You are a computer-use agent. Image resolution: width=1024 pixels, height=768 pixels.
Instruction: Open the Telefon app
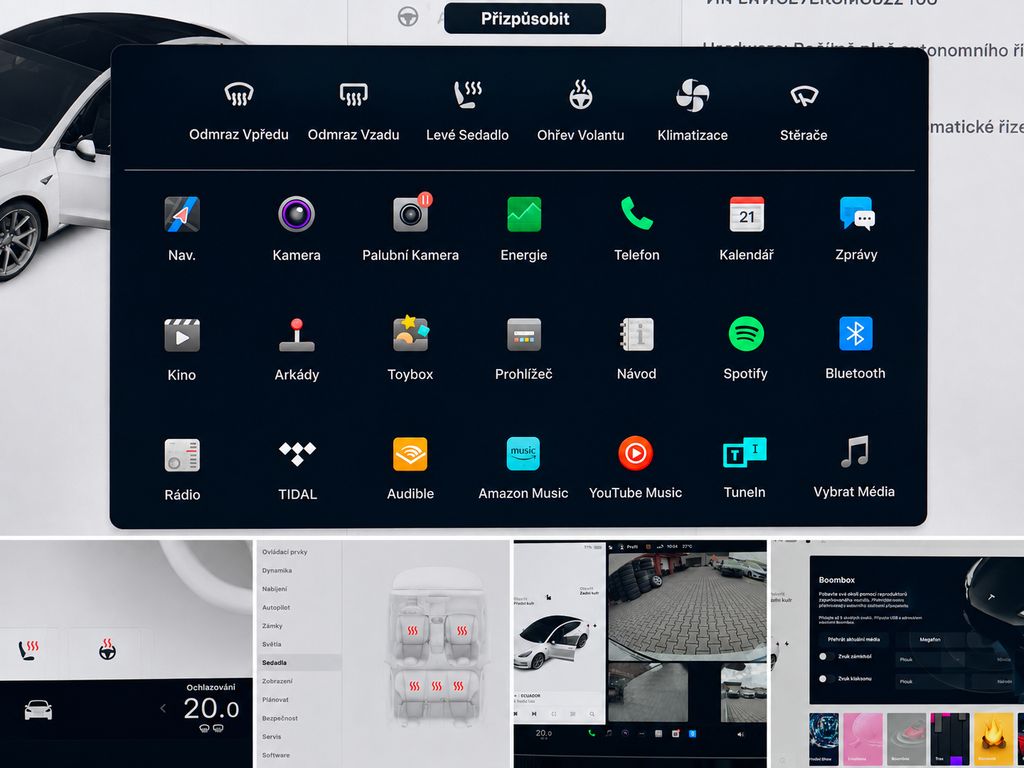(x=637, y=229)
